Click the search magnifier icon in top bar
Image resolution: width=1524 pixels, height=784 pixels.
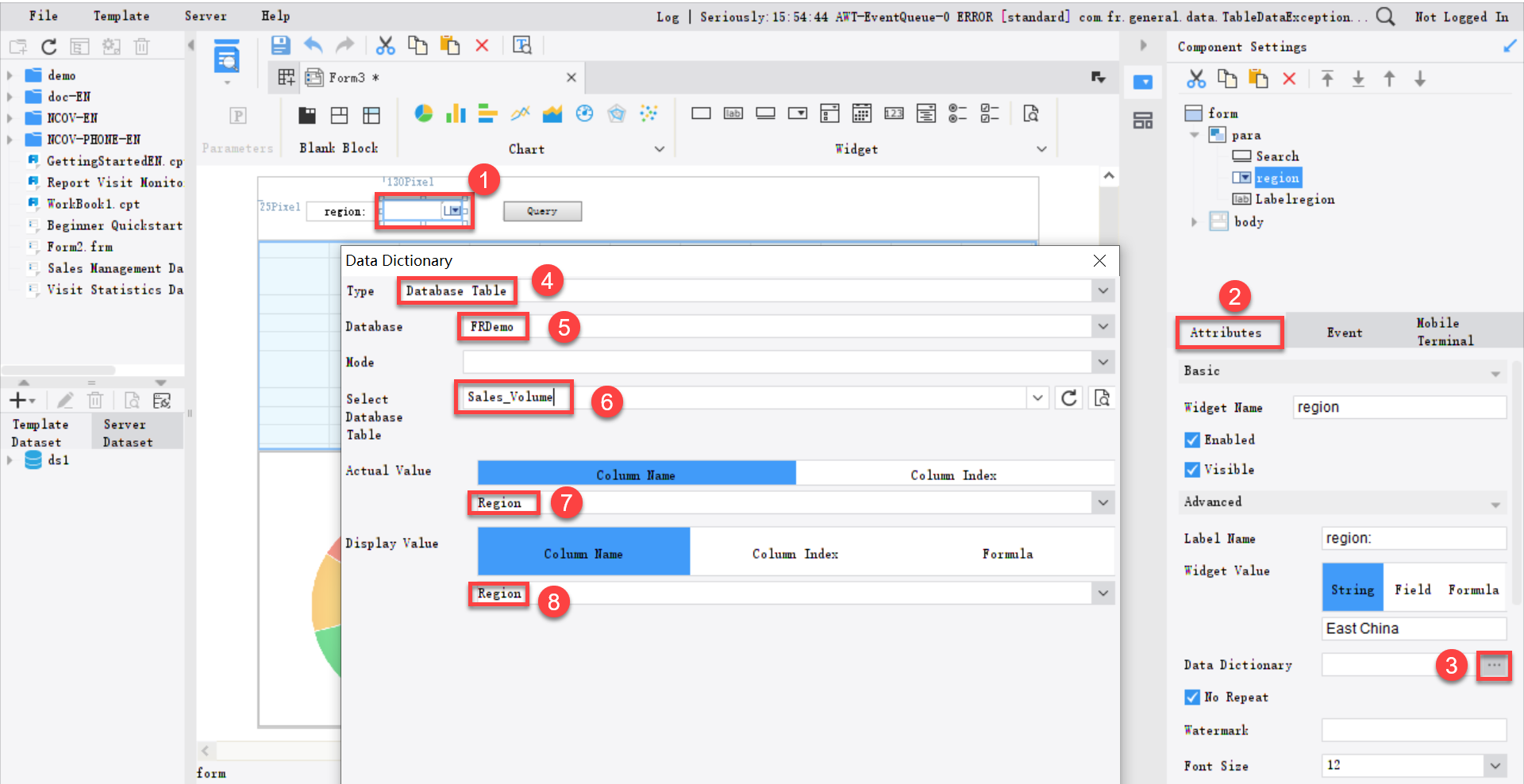[1385, 17]
